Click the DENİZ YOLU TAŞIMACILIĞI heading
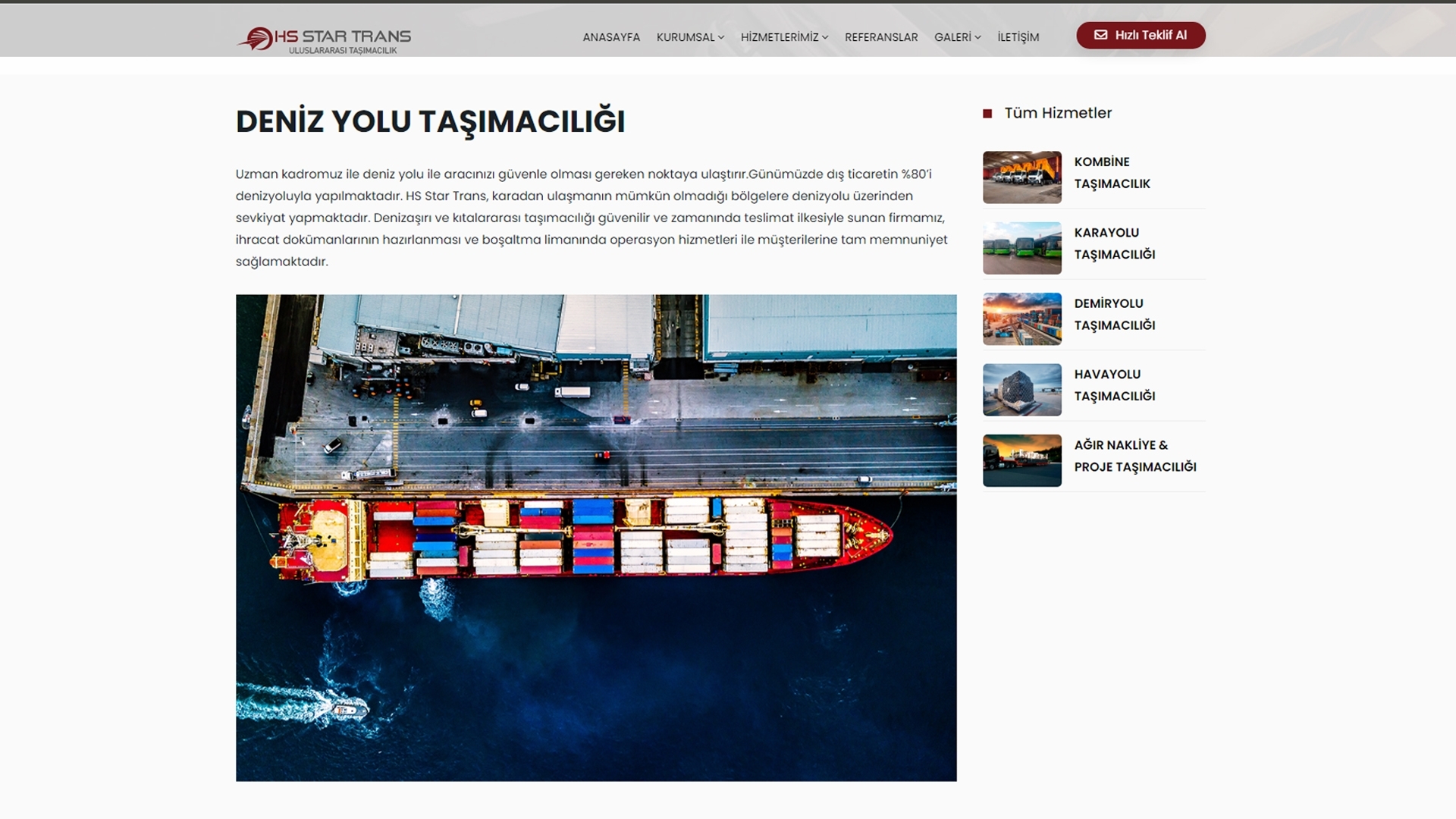Image resolution: width=1456 pixels, height=819 pixels. click(x=430, y=121)
